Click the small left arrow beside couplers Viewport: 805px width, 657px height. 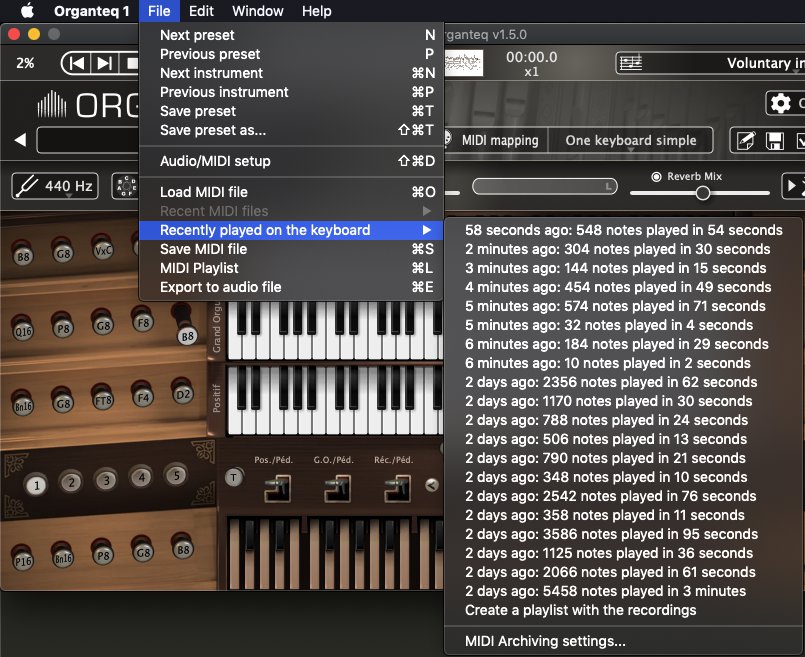tap(432, 485)
